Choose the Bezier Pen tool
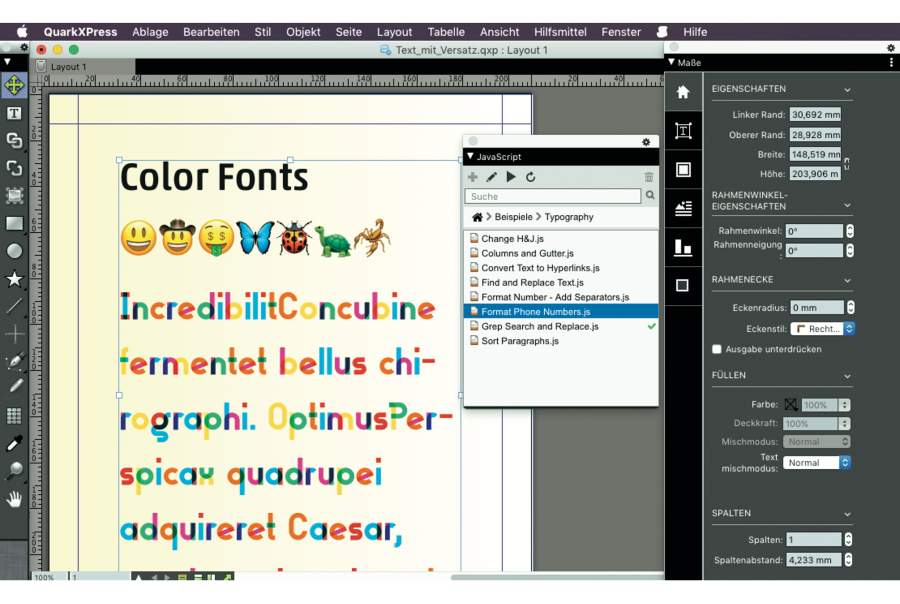Screen dimensions: 900x604 (x=14, y=361)
